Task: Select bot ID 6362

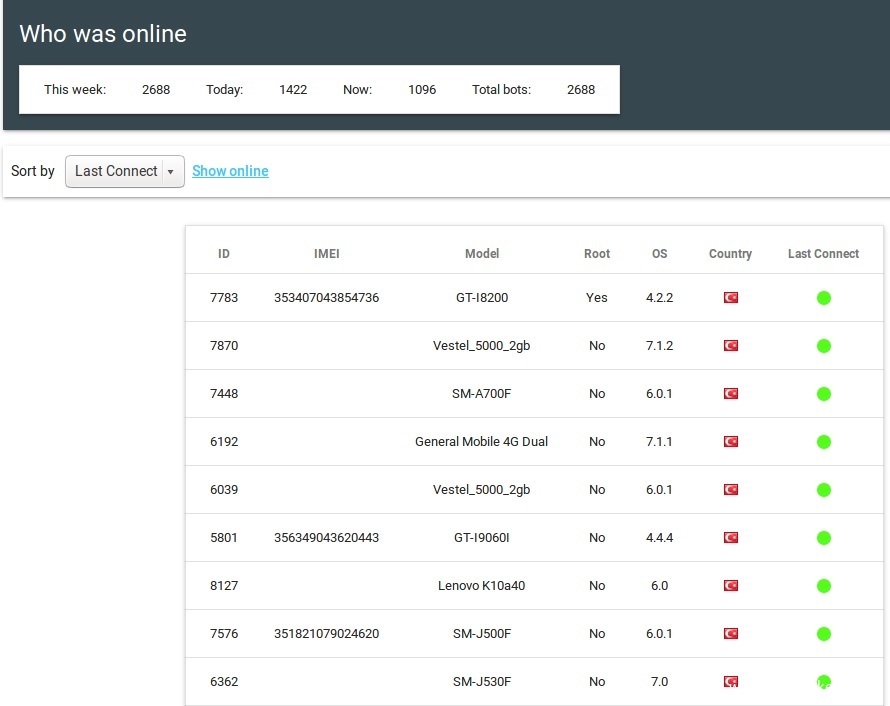Action: [224, 682]
